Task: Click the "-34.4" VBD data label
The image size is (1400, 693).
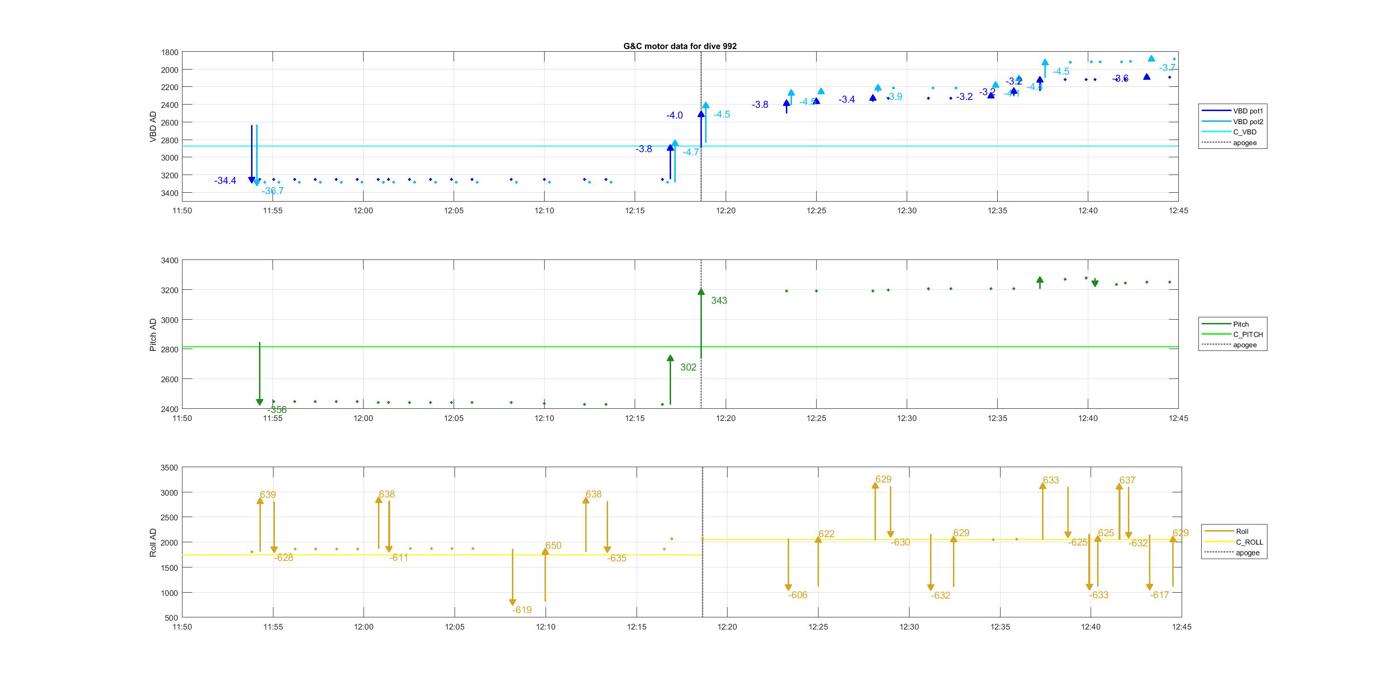Action: (225, 181)
